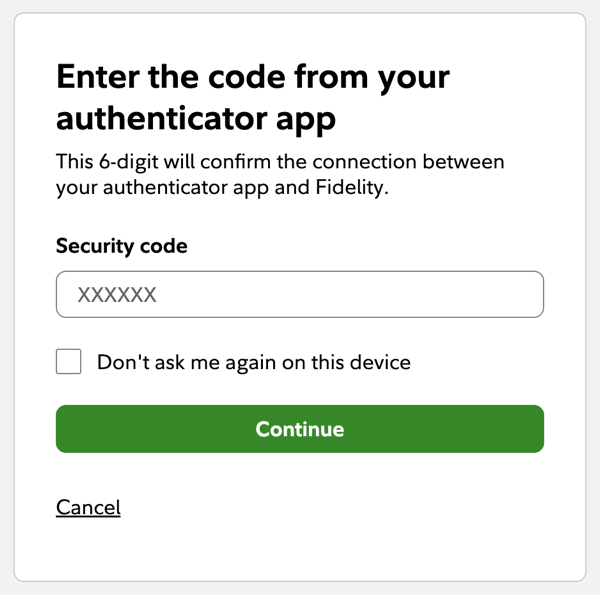Focus the XXXXXX placeholder text box
Image resolution: width=600 pixels, height=595 pixels.
pyautogui.click(x=299, y=294)
